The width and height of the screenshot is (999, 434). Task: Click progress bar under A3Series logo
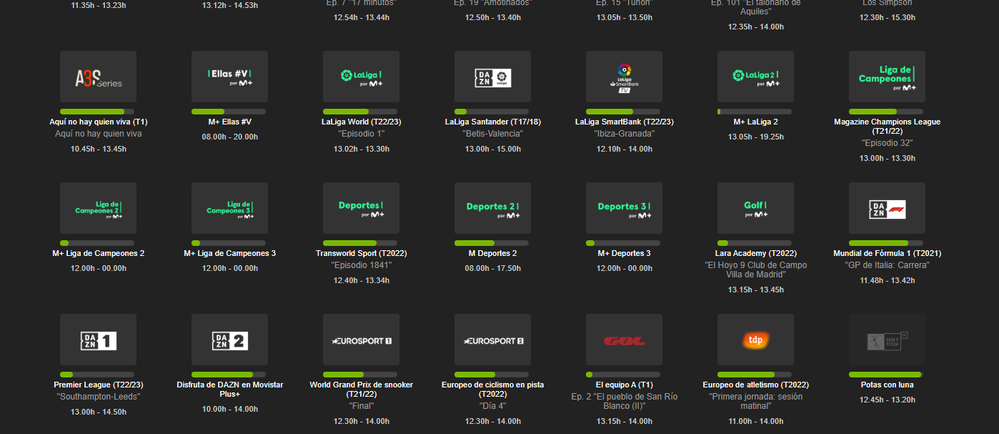[x=98, y=112]
